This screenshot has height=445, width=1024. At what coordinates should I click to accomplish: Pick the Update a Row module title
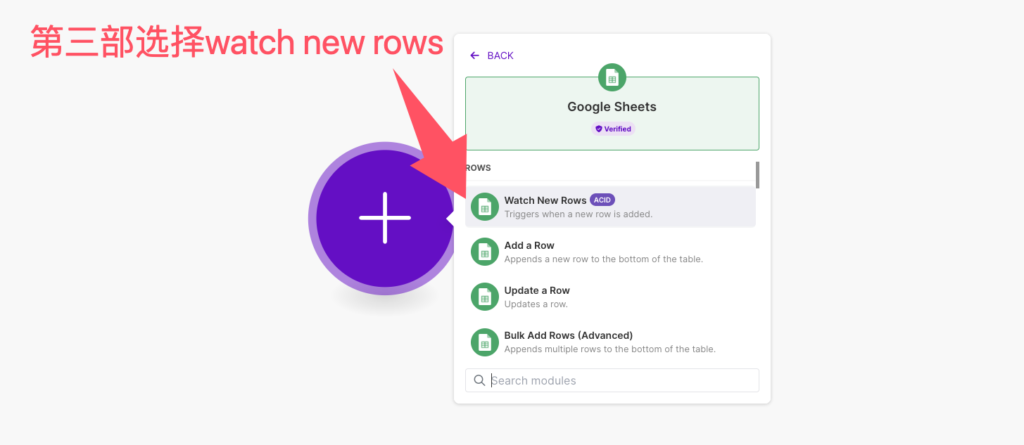(536, 290)
